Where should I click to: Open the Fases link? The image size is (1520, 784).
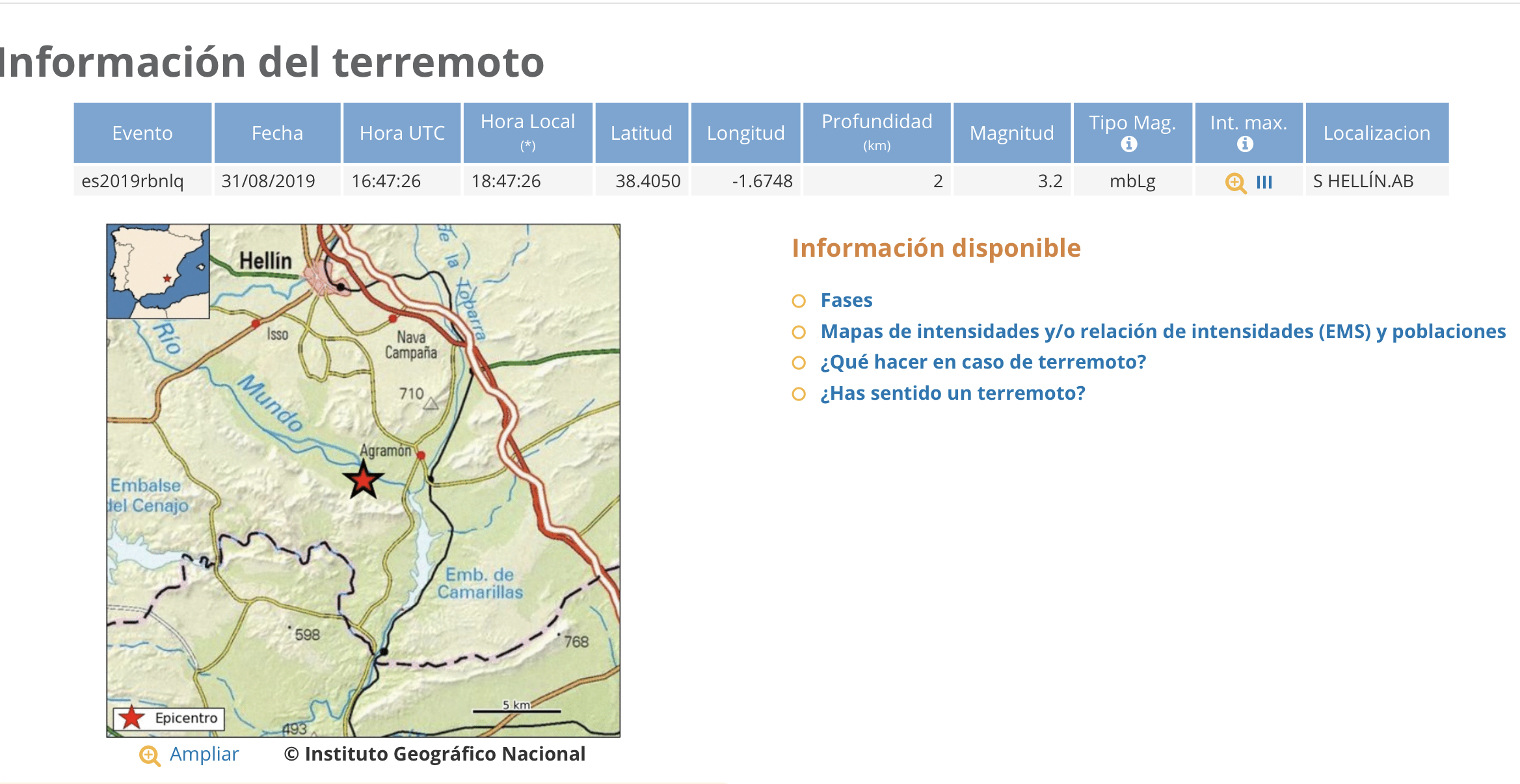click(x=846, y=300)
